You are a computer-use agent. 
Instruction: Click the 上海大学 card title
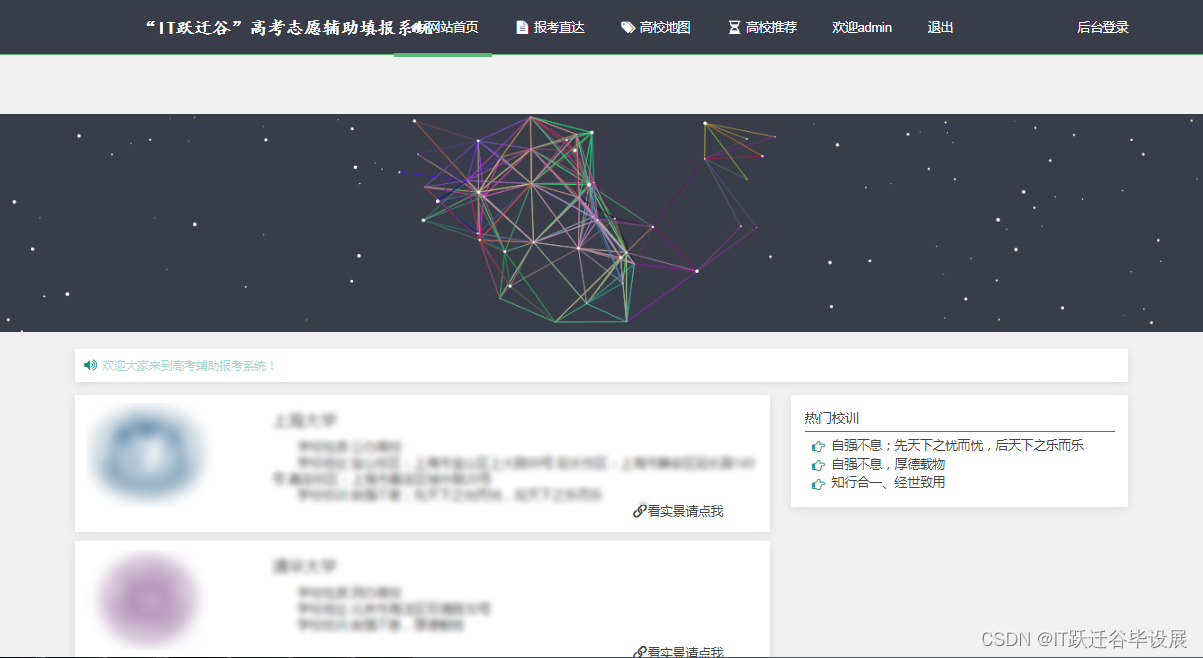point(305,420)
